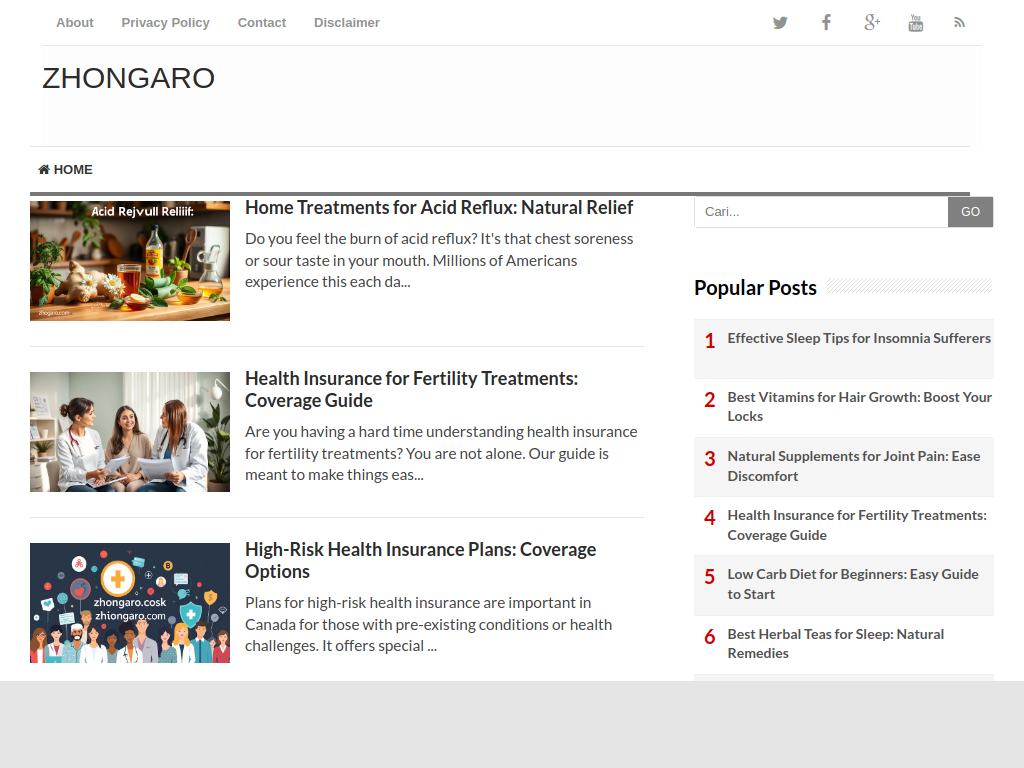Open the Google Plus icon link
This screenshot has width=1024, height=768.
click(x=871, y=23)
